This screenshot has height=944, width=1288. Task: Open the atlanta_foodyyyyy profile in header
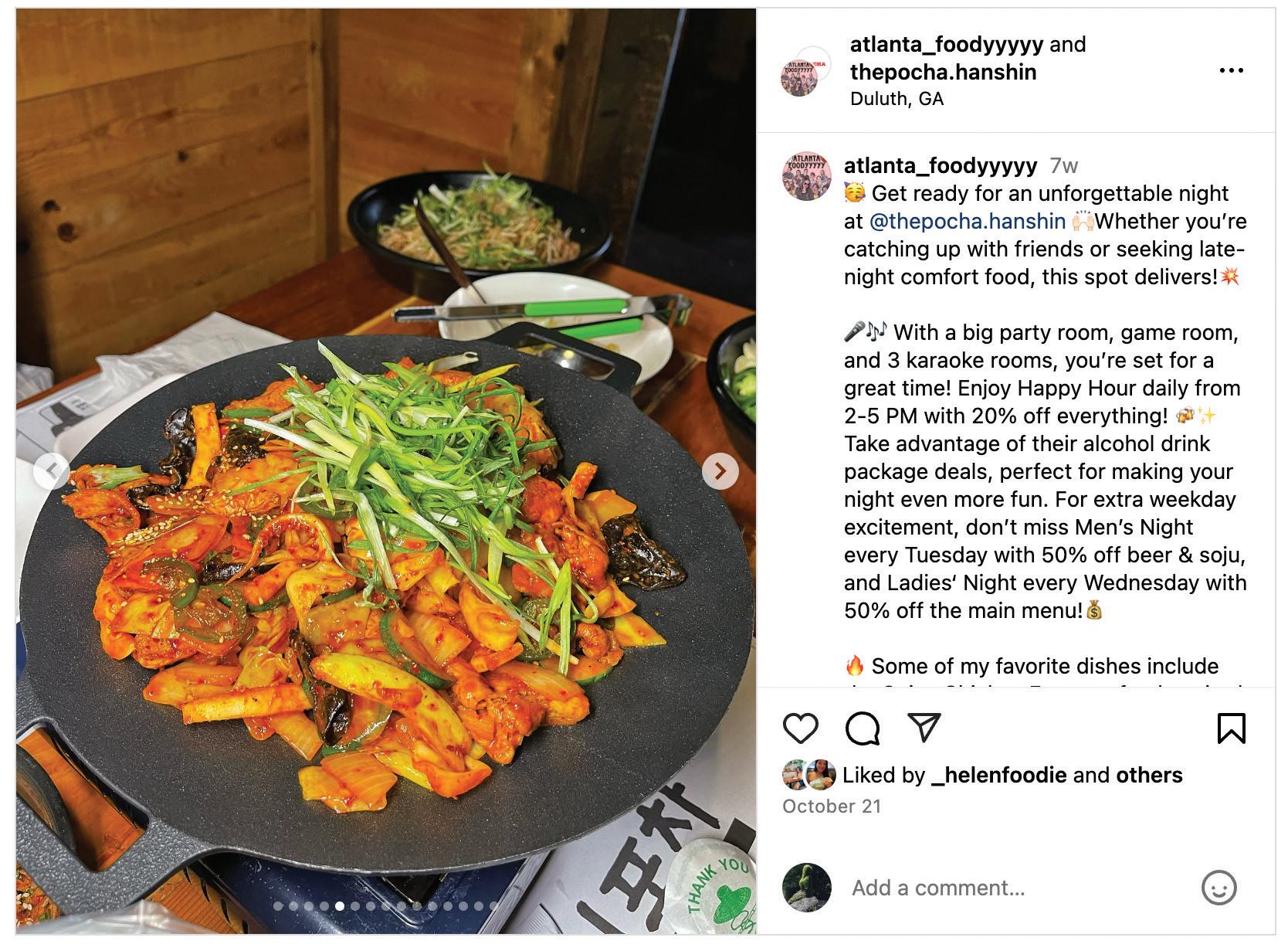pyautogui.click(x=947, y=45)
